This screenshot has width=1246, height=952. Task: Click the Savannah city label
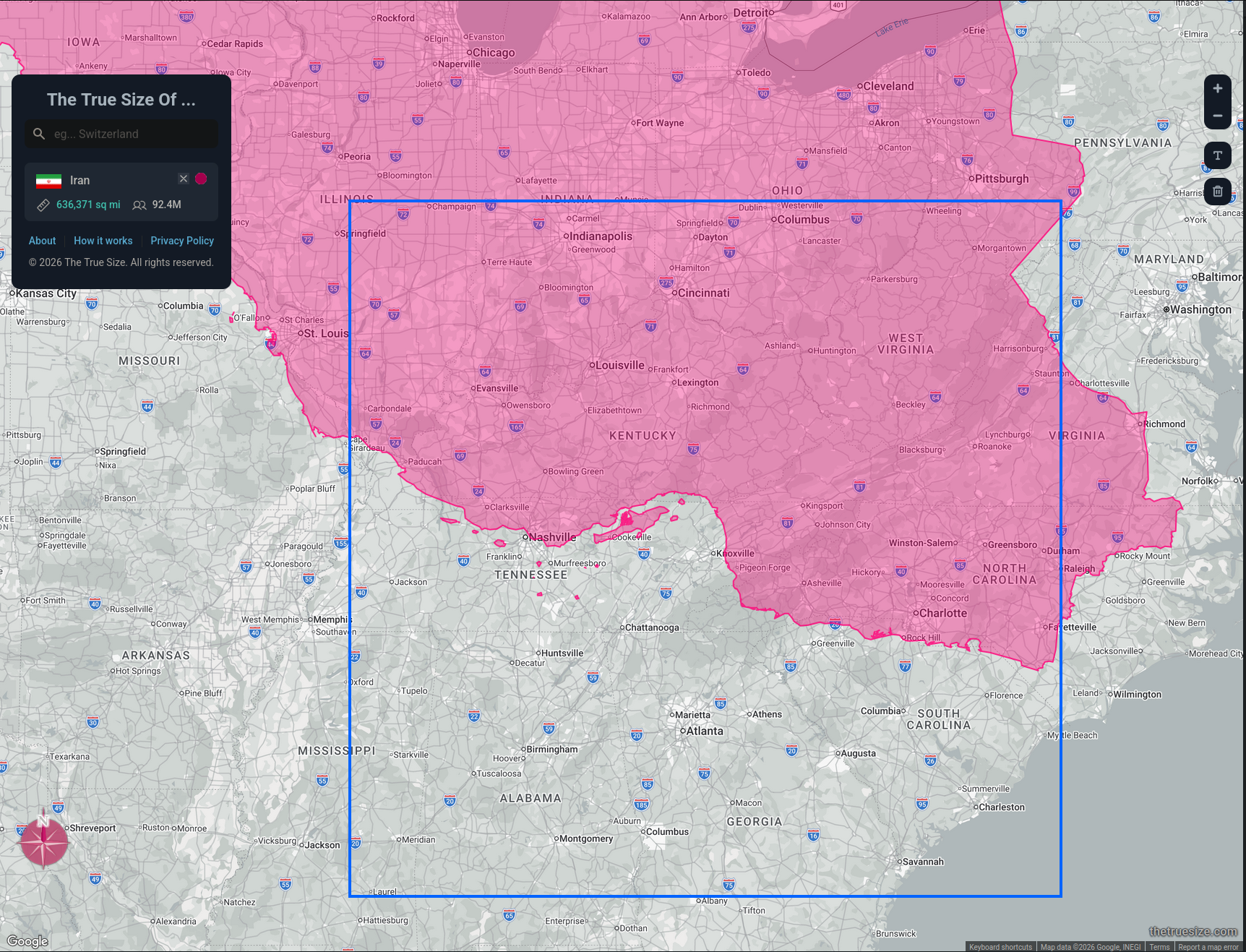coord(923,862)
